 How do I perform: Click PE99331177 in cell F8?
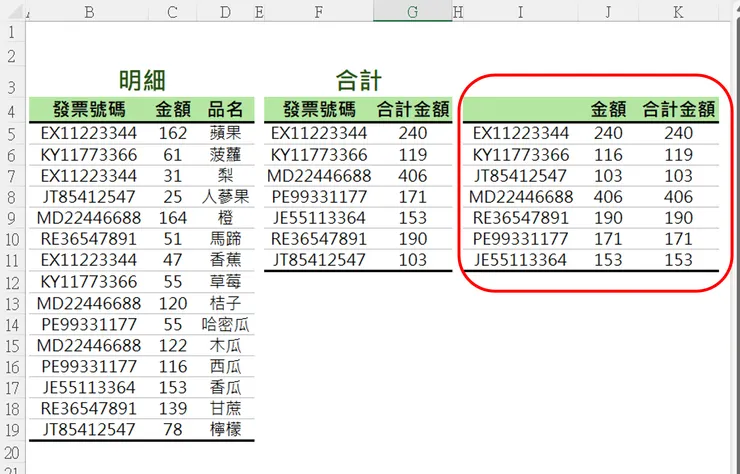point(319,197)
